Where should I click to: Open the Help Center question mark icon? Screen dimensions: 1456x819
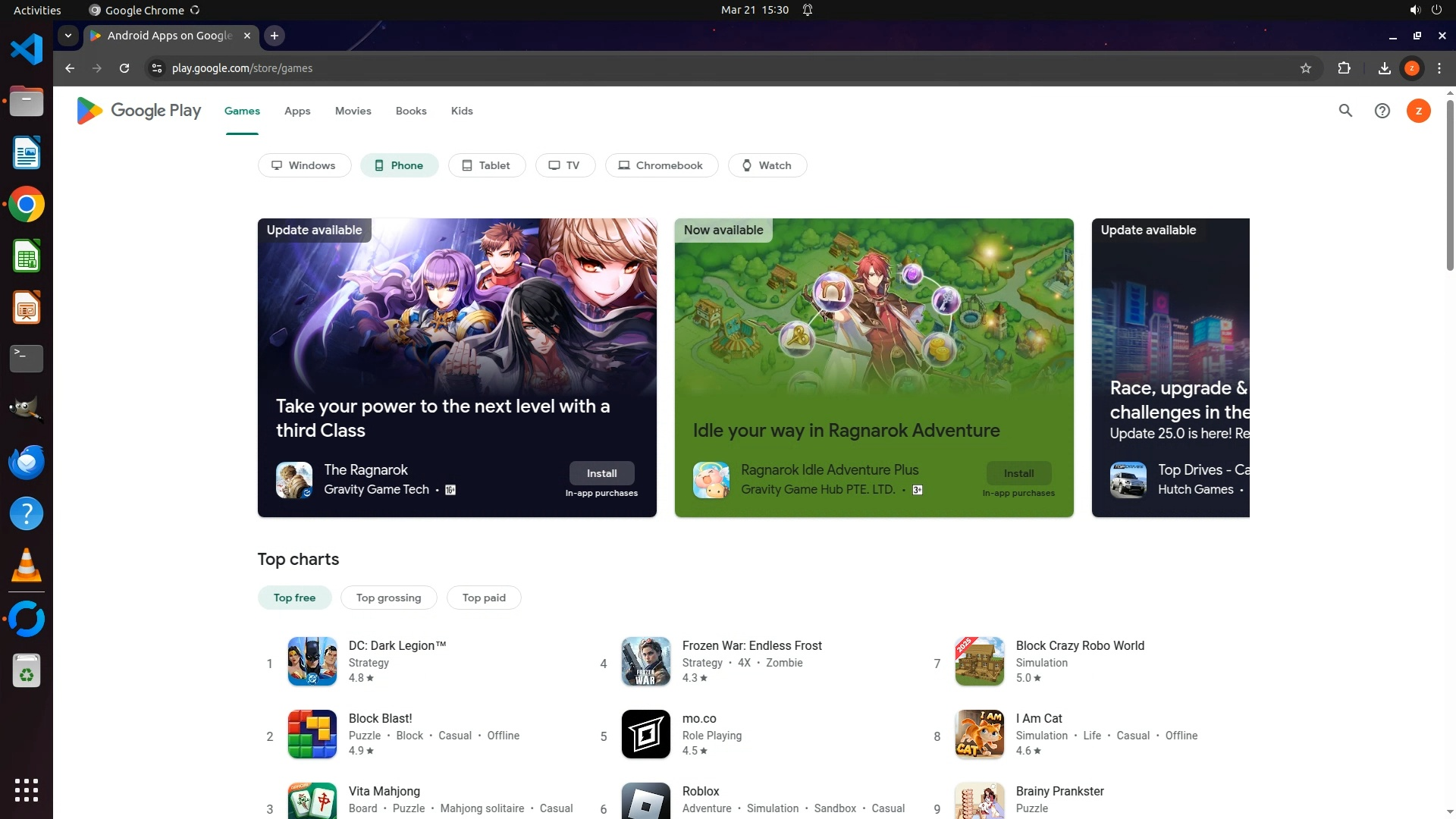coord(1382,111)
